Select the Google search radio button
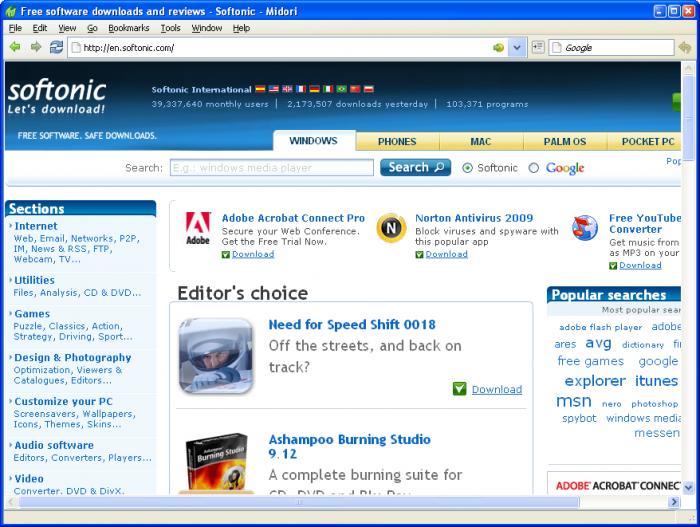700x527 pixels. click(533, 168)
